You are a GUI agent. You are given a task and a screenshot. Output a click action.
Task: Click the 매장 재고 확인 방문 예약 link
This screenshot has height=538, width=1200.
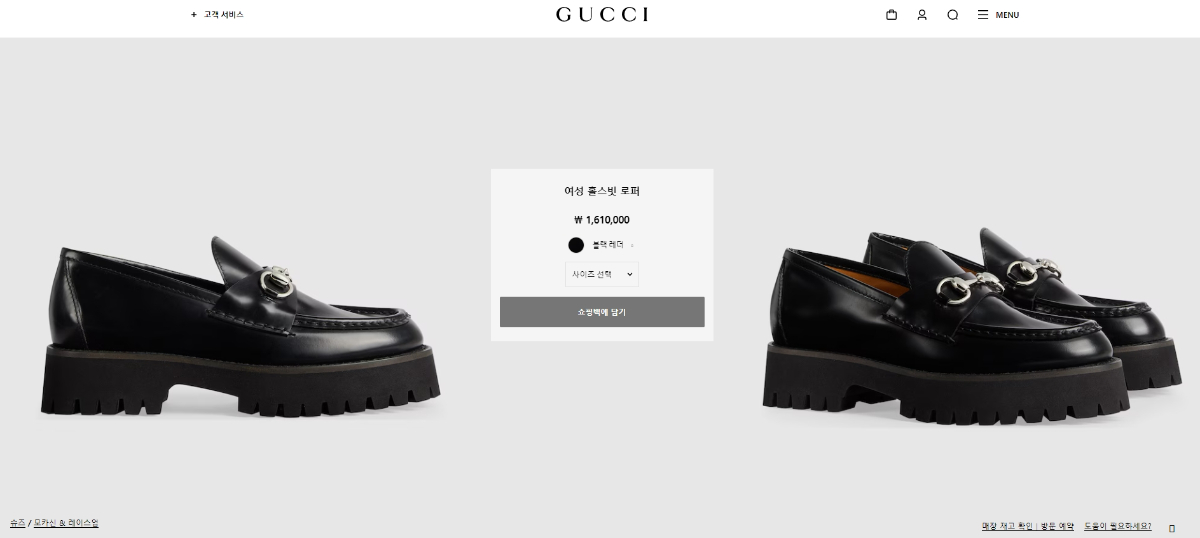[1027, 526]
